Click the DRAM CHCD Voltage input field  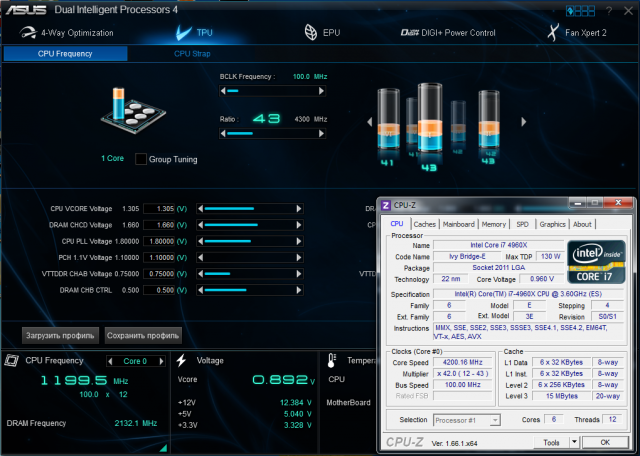tap(159, 225)
